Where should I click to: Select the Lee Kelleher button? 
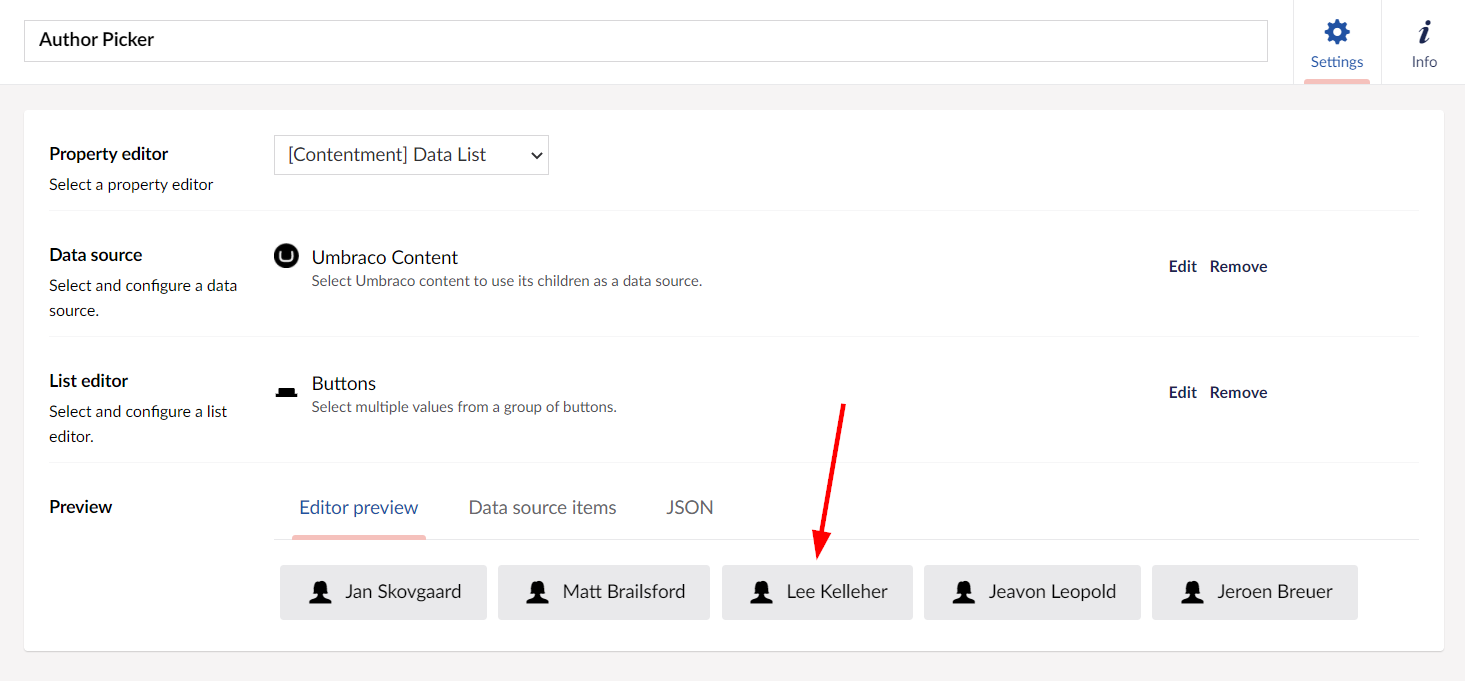[817, 592]
